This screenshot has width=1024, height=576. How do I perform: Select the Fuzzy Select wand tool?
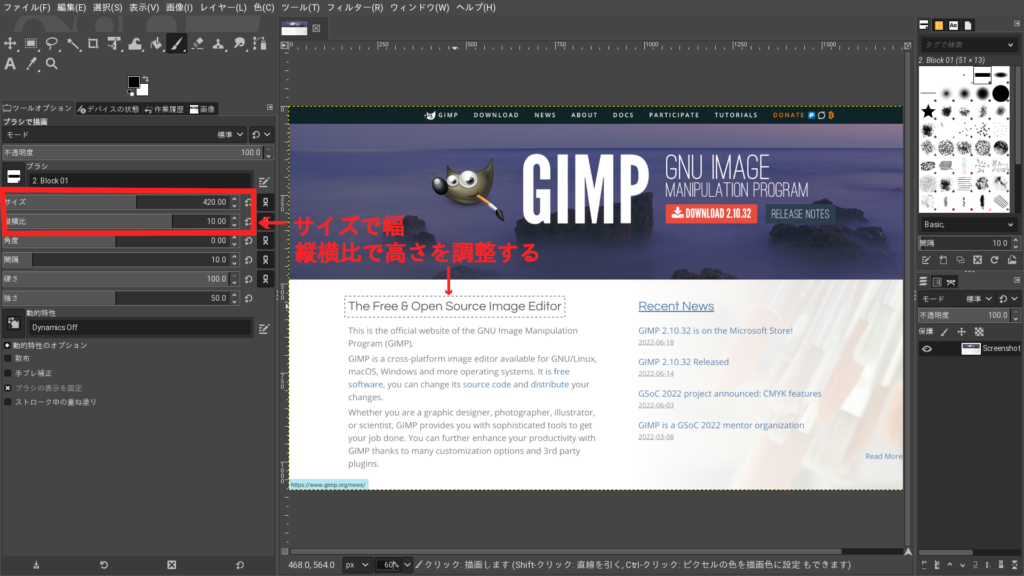72,44
